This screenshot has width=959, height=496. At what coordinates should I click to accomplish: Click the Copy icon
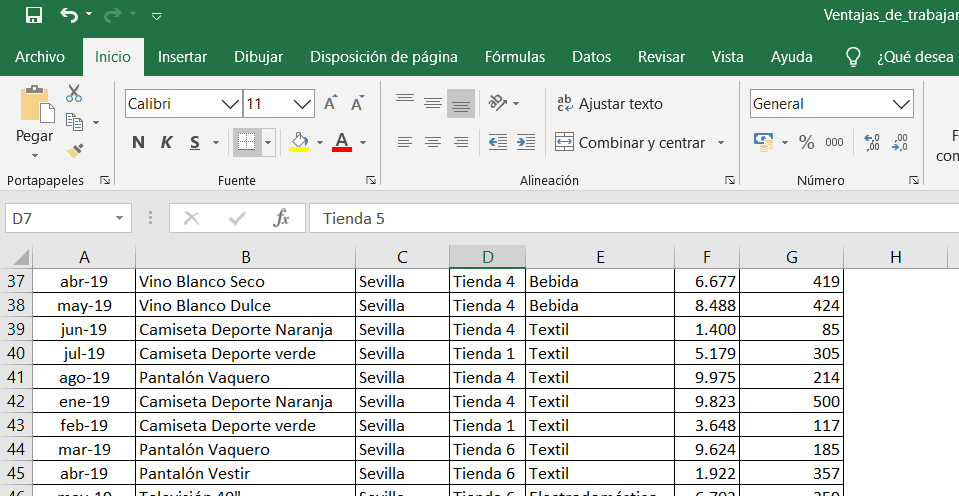tap(75, 122)
